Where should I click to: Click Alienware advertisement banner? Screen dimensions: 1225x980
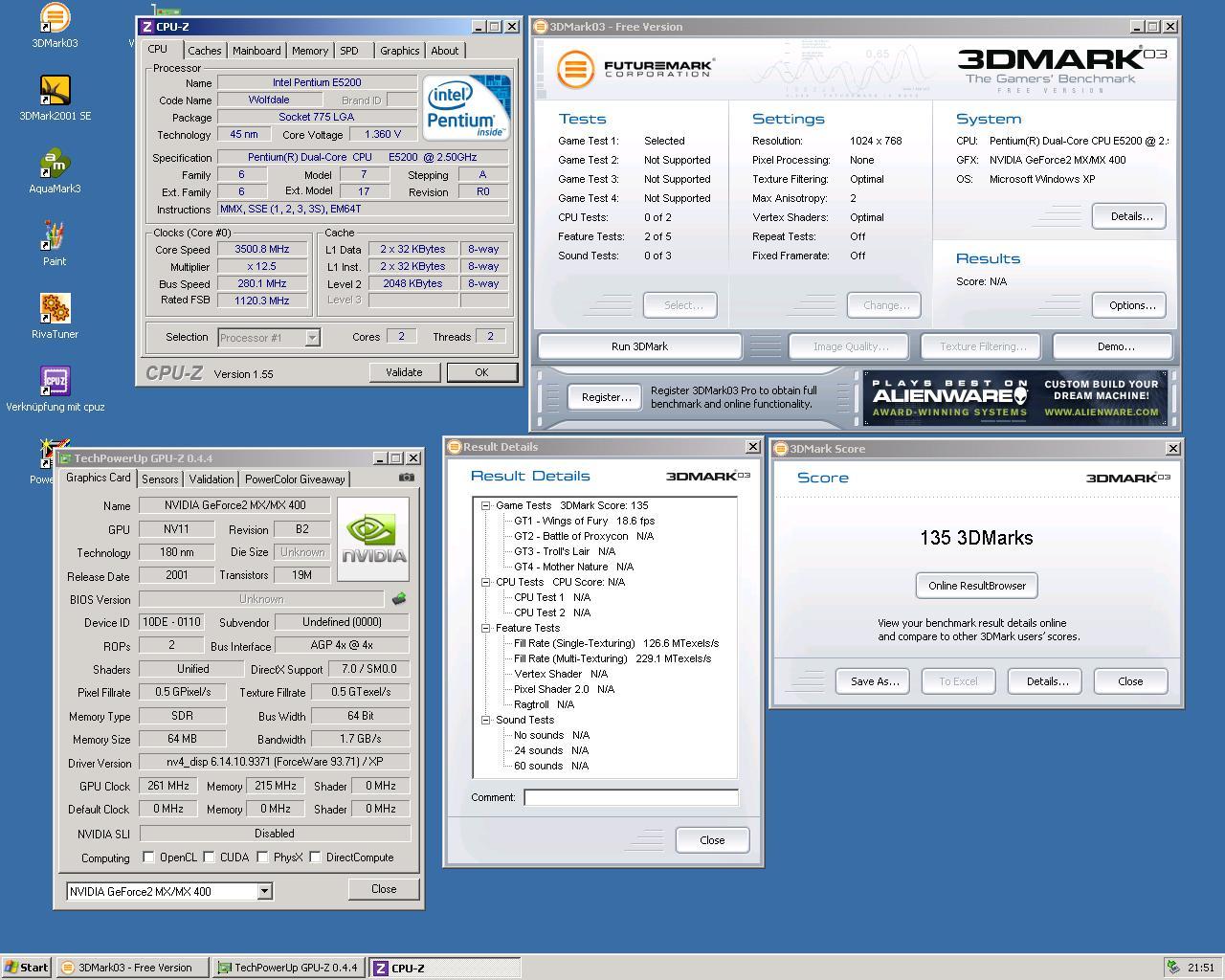tap(1015, 398)
